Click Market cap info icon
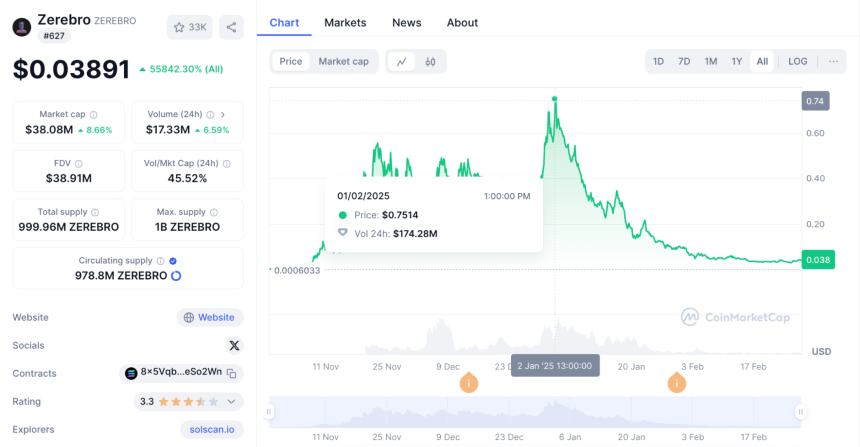 [94, 115]
